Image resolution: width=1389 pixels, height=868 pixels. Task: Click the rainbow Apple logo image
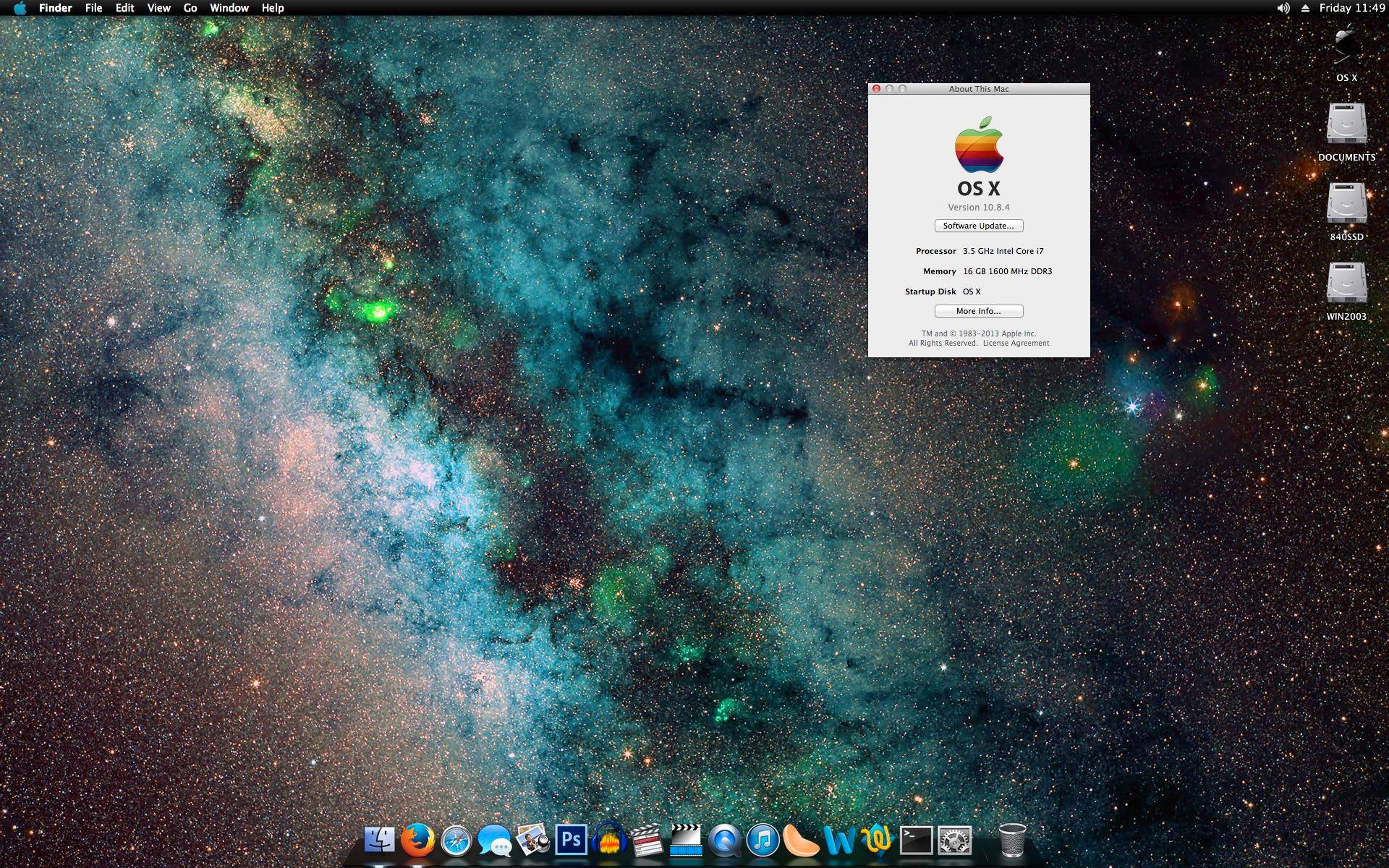[979, 144]
